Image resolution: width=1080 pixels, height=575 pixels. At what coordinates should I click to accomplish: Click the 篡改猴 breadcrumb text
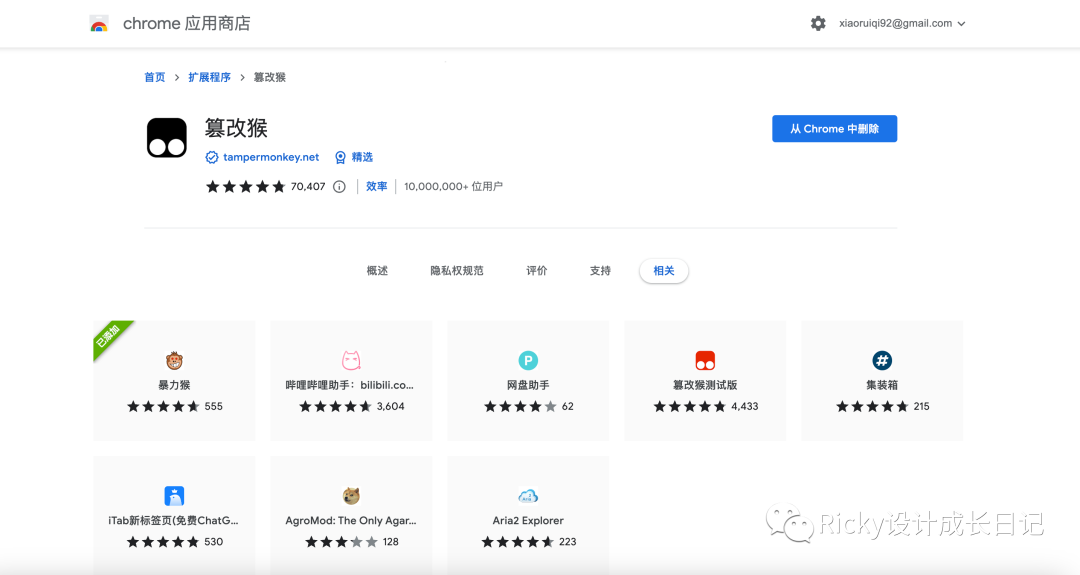coord(269,77)
